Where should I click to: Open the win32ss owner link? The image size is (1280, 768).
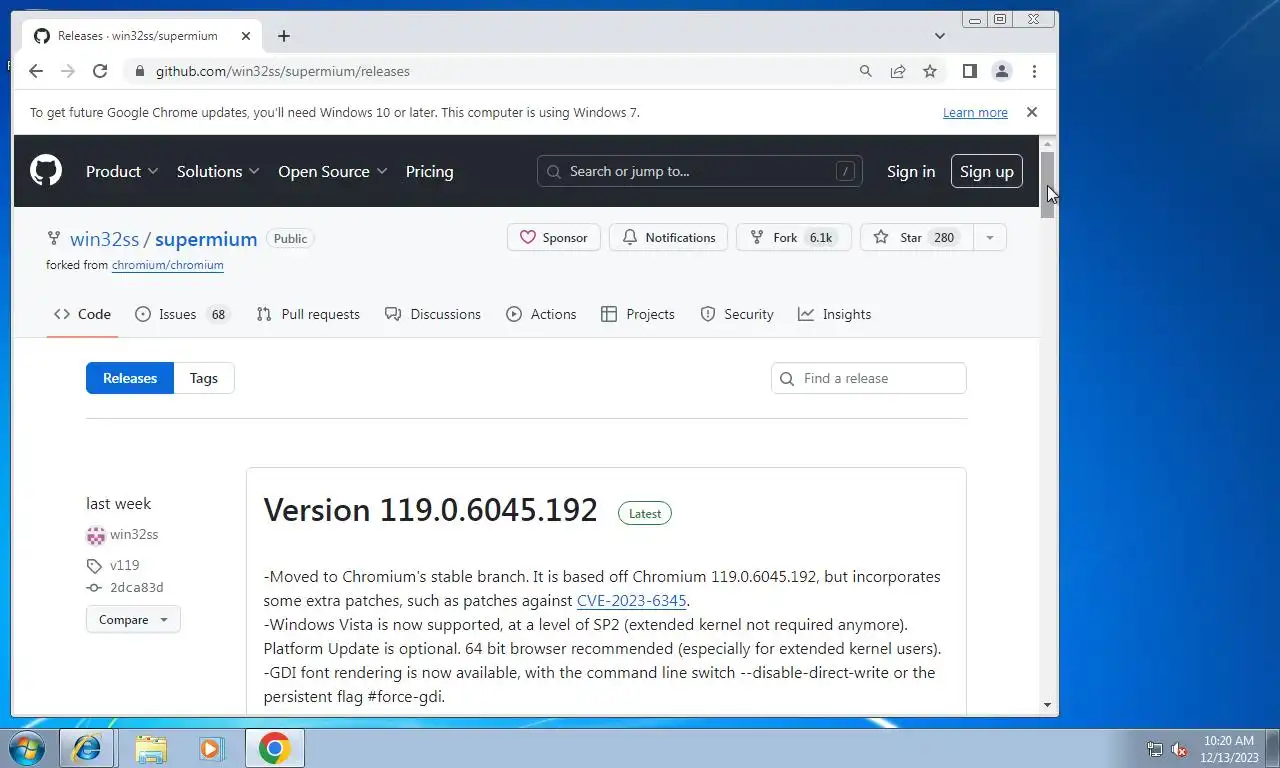coord(104,239)
